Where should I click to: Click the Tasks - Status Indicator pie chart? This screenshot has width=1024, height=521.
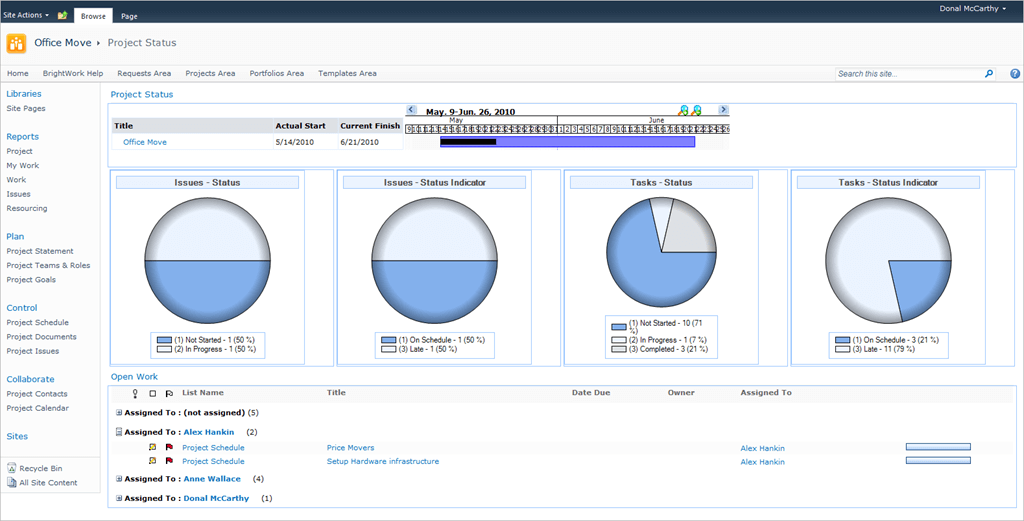tap(888, 259)
